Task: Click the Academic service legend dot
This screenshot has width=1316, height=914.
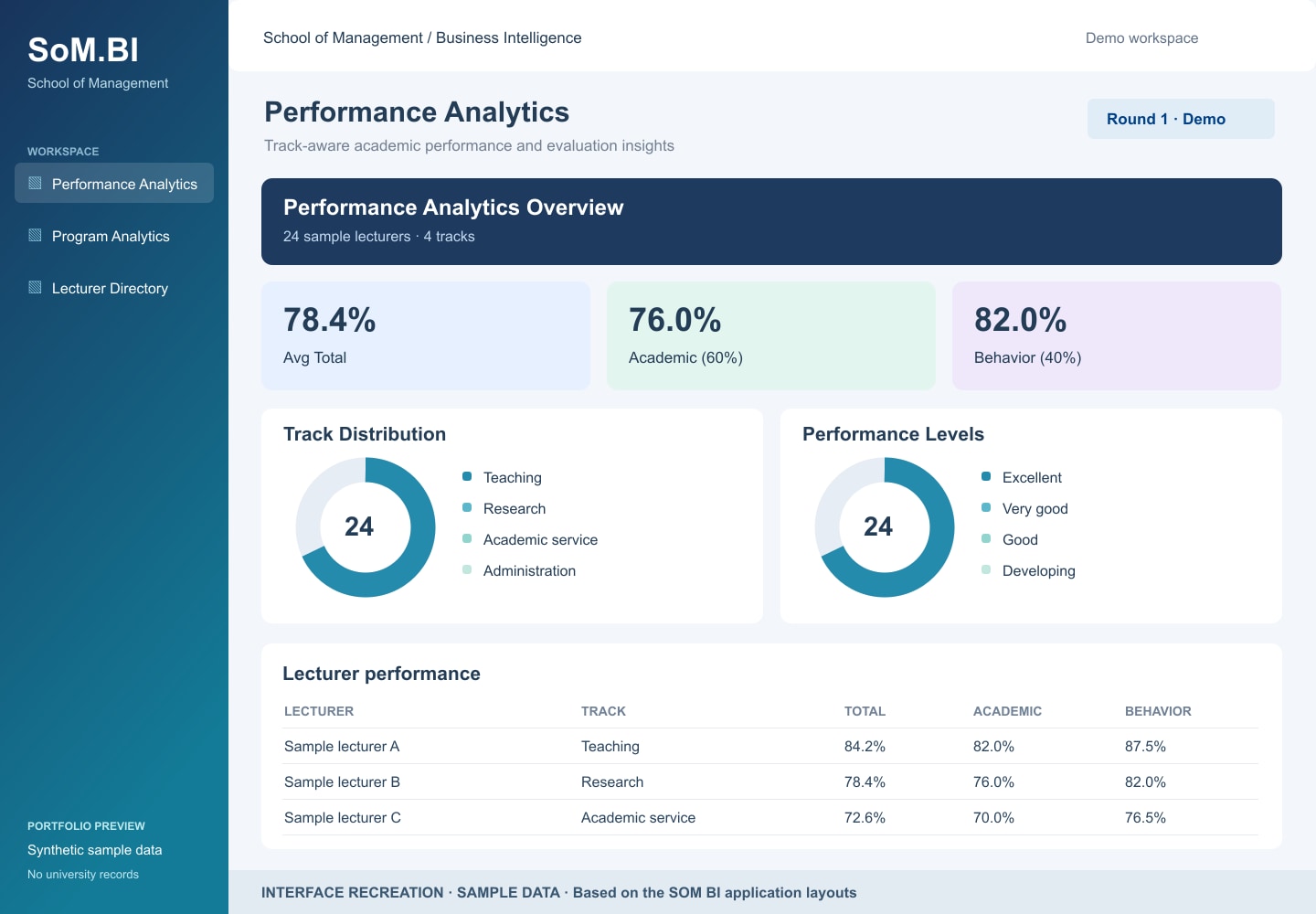Action: [x=467, y=538]
